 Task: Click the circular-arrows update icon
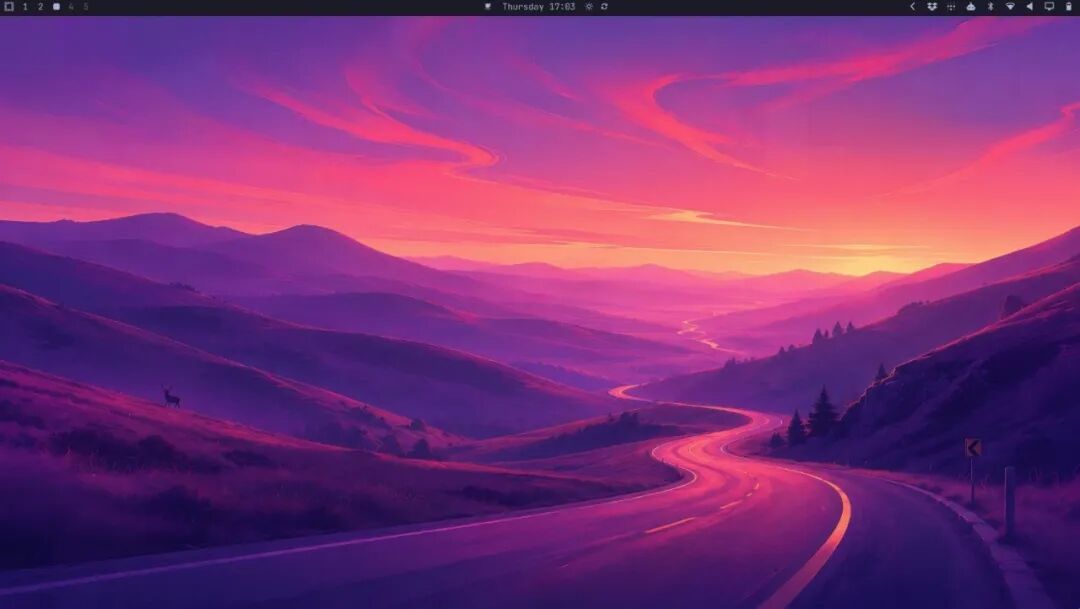coord(604,7)
